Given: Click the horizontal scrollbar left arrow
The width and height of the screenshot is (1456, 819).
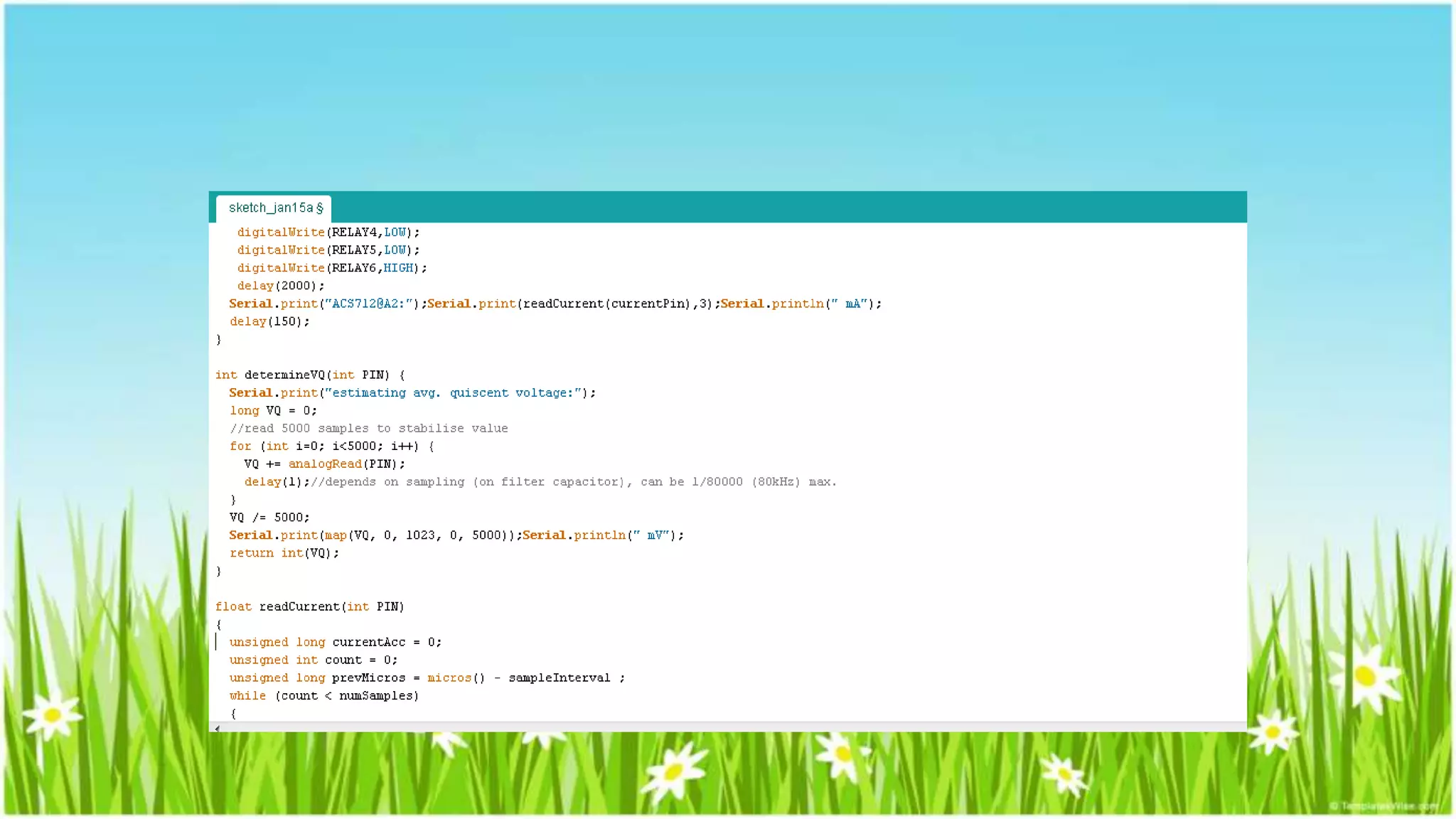Looking at the screenshot, I should click(x=217, y=728).
